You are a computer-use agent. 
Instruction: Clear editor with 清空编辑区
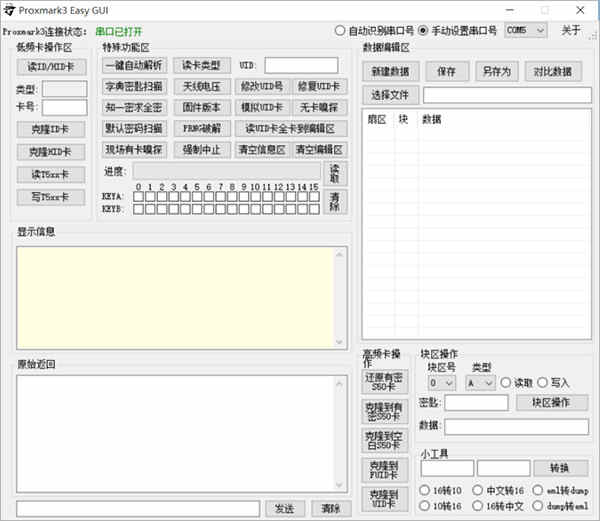pos(320,150)
